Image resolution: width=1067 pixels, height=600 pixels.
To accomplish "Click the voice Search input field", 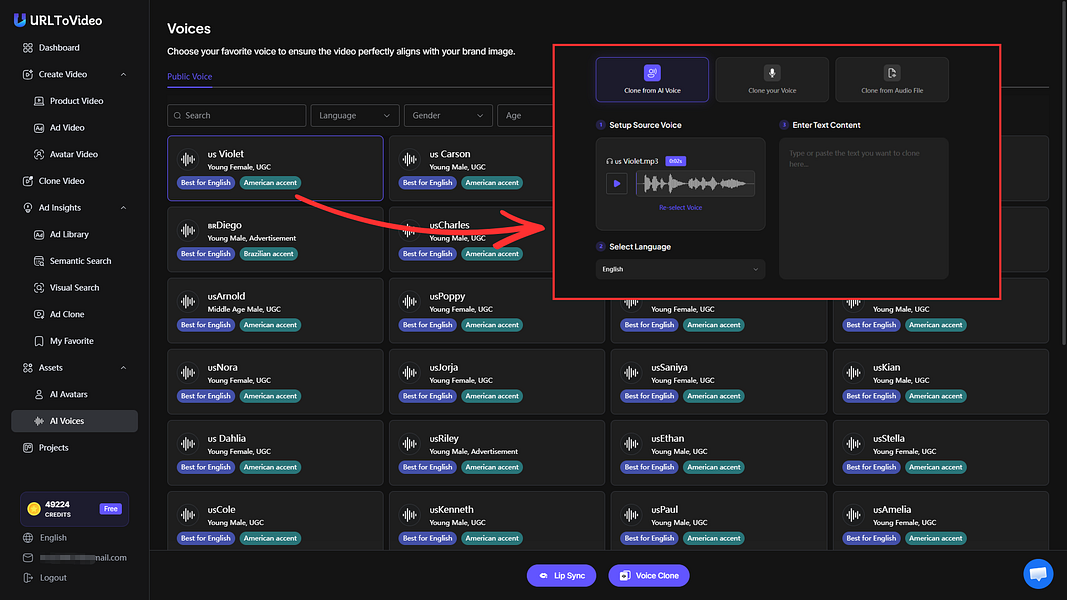I will click(237, 116).
